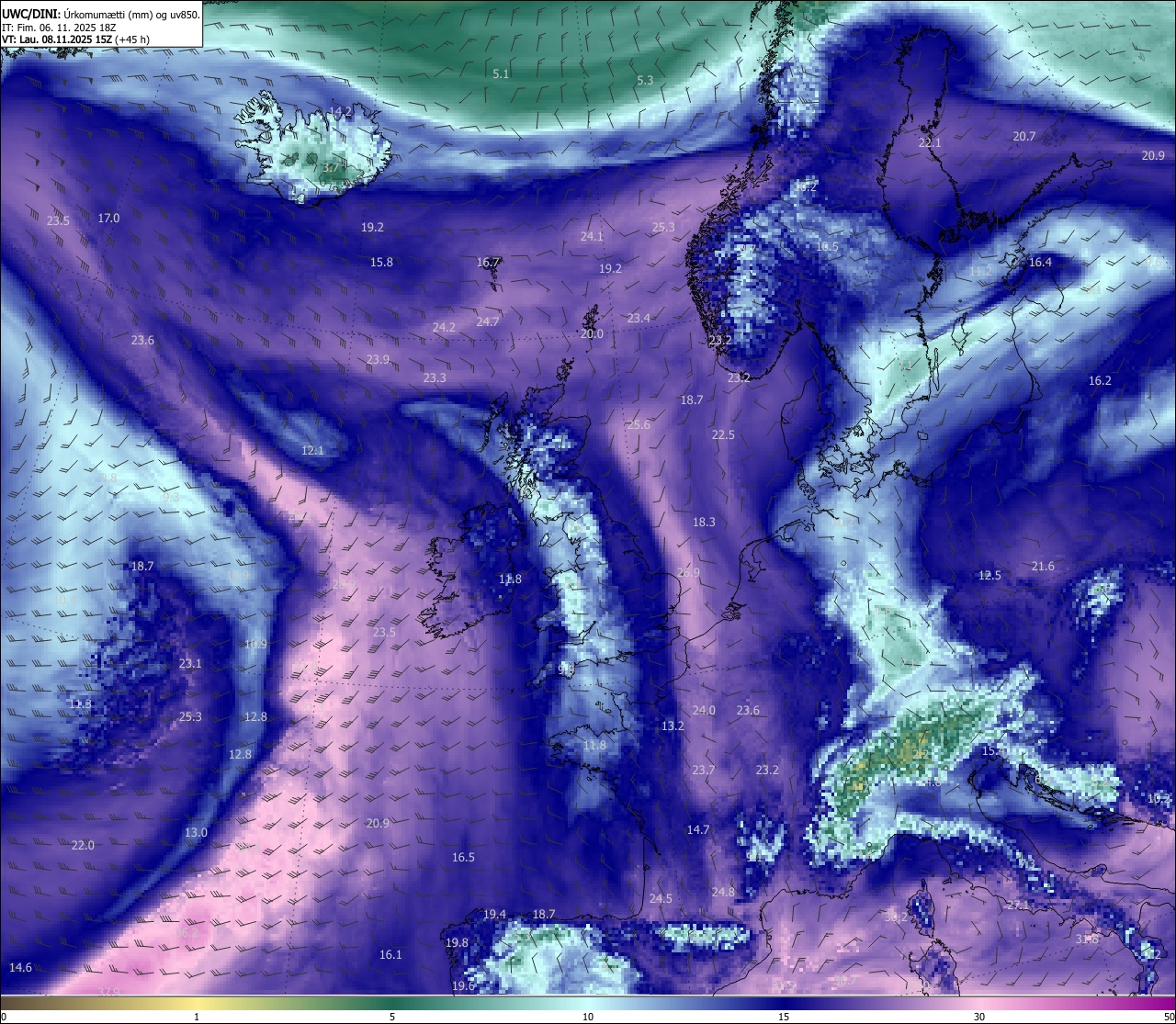1176x1024 pixels.
Task: Click the 24.7 value label
Action: click(x=488, y=322)
